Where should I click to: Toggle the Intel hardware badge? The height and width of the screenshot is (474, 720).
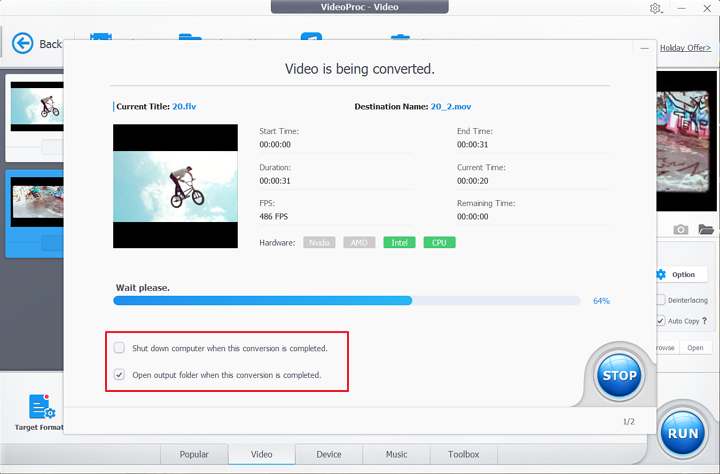click(399, 243)
